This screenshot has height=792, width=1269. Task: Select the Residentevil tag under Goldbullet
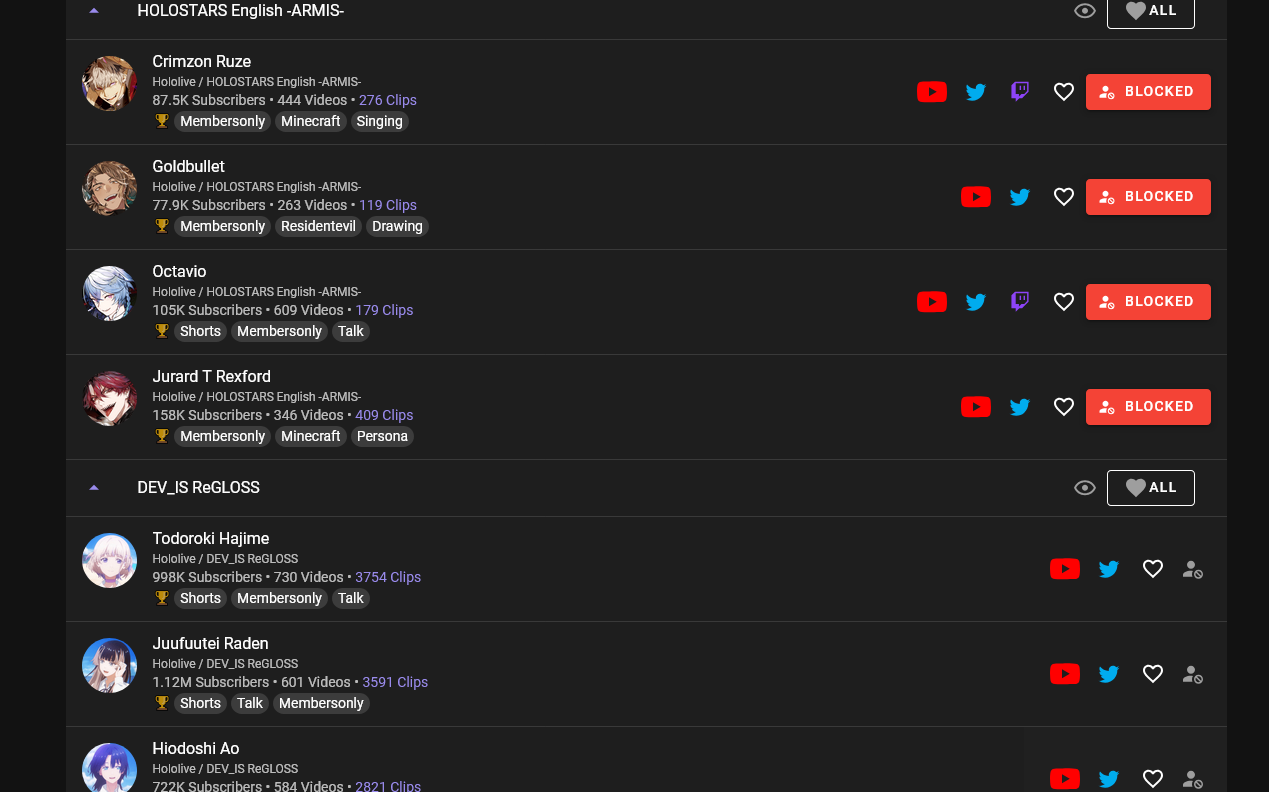tap(318, 226)
